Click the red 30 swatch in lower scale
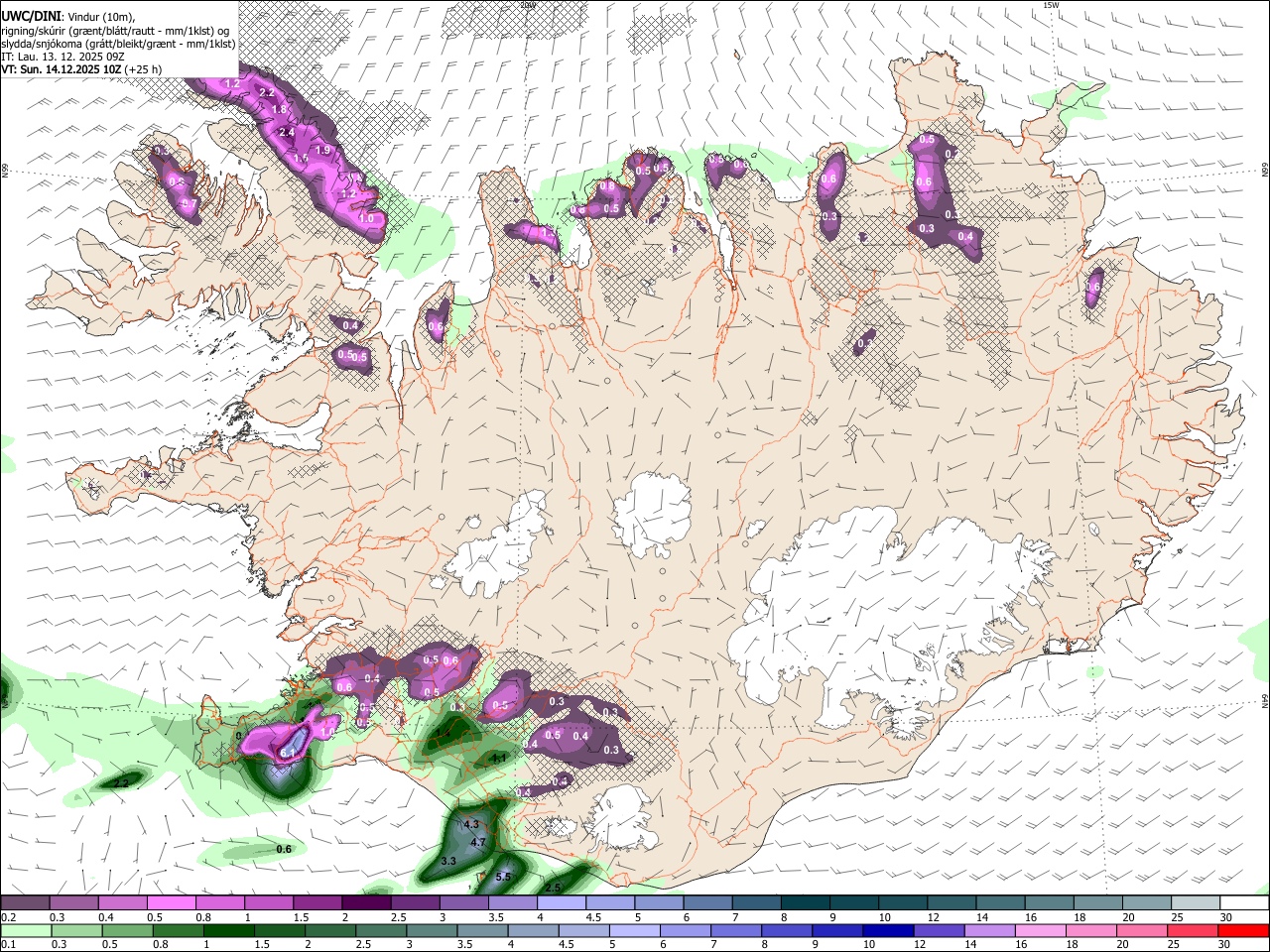The width and height of the screenshot is (1270, 952). (x=1242, y=931)
